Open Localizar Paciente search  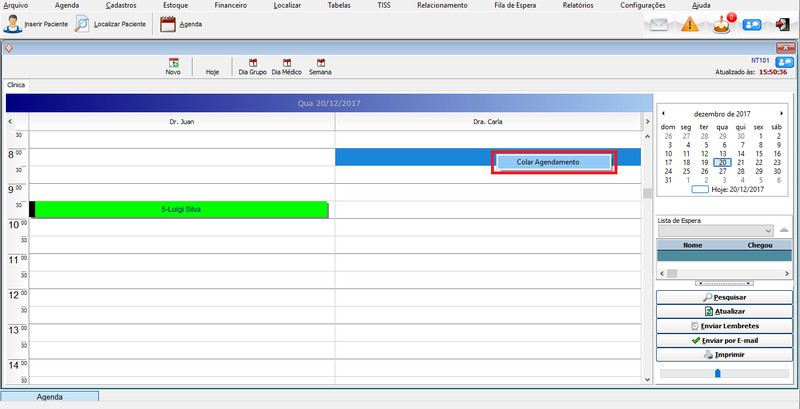pyautogui.click(x=113, y=23)
